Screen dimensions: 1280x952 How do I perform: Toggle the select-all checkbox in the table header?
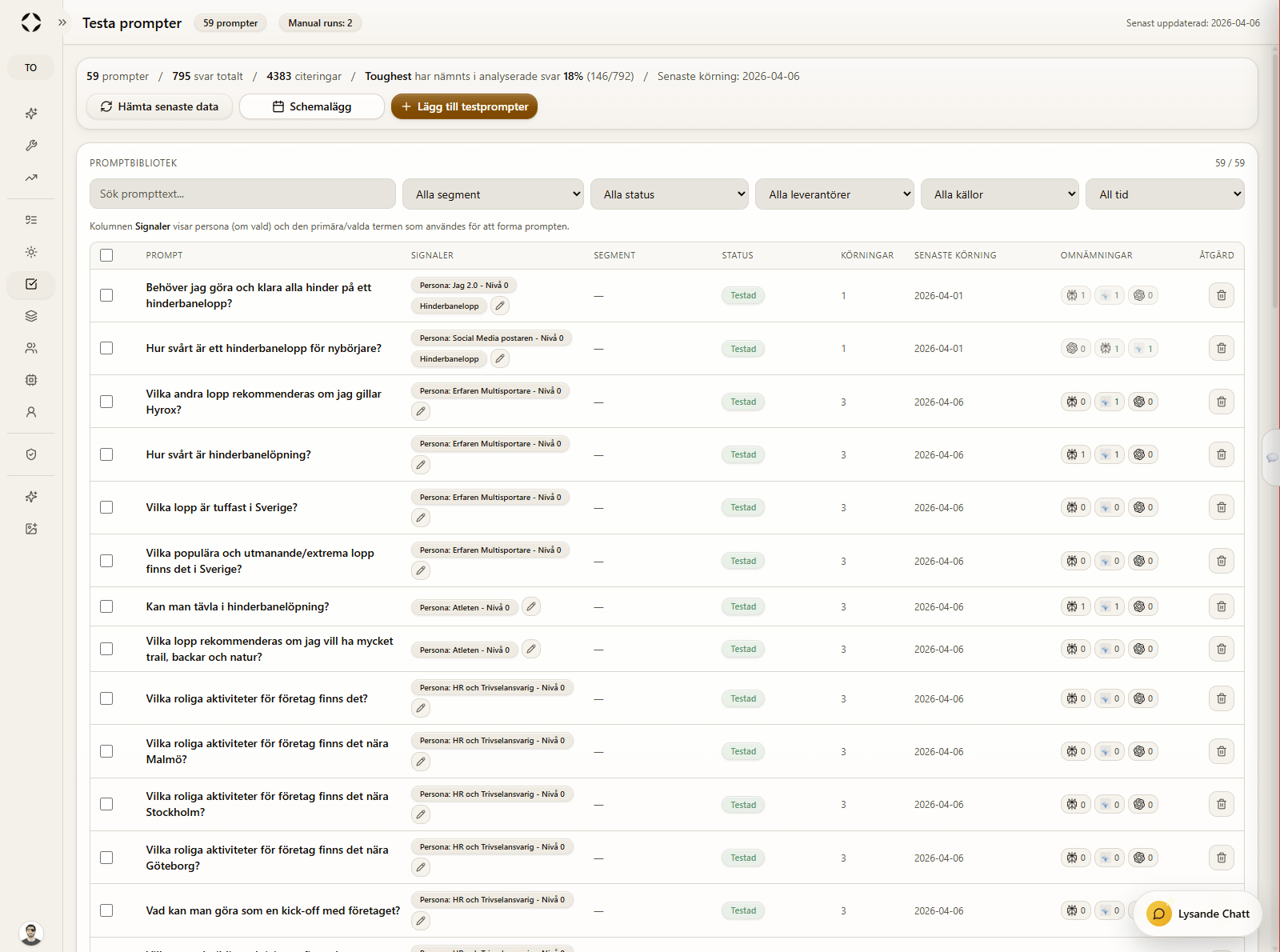point(106,255)
